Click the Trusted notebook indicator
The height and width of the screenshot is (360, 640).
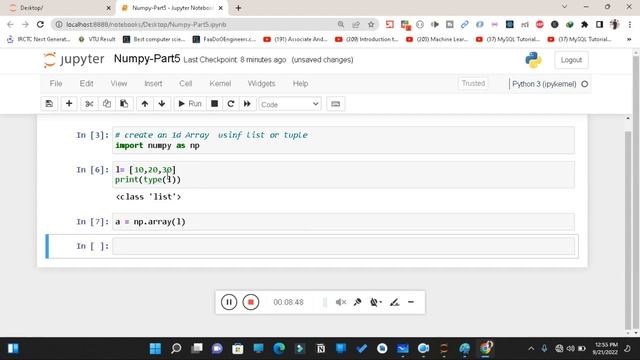coord(473,83)
